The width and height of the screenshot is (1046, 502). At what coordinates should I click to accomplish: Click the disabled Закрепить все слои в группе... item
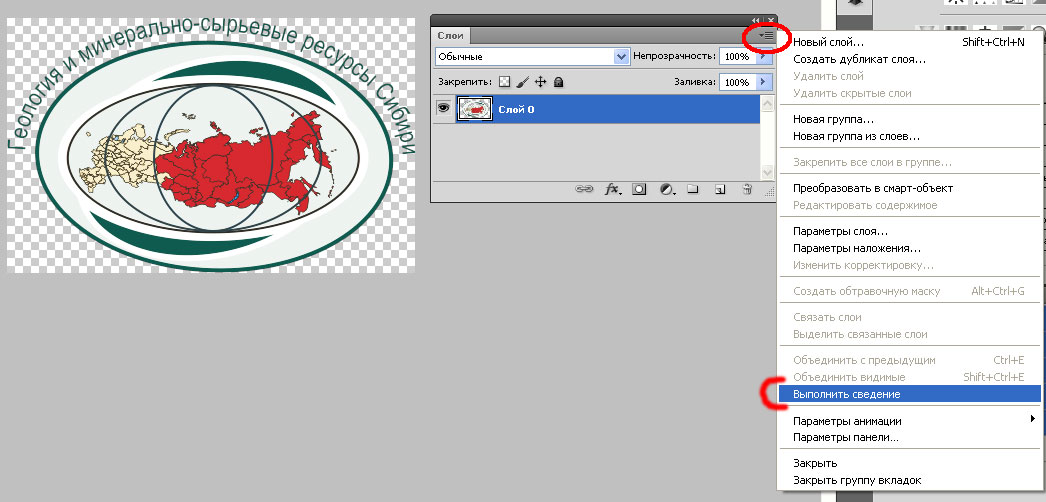909,162
